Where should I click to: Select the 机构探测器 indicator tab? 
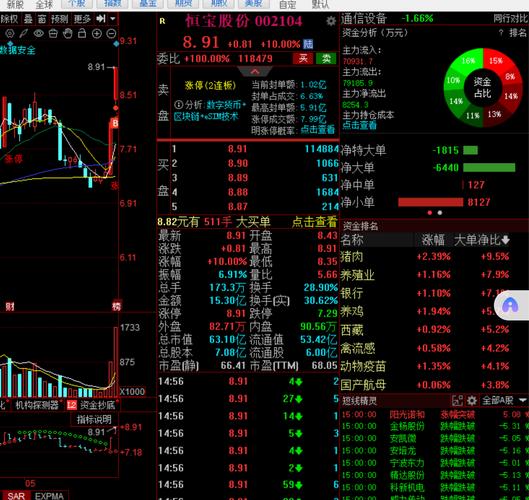(37, 405)
